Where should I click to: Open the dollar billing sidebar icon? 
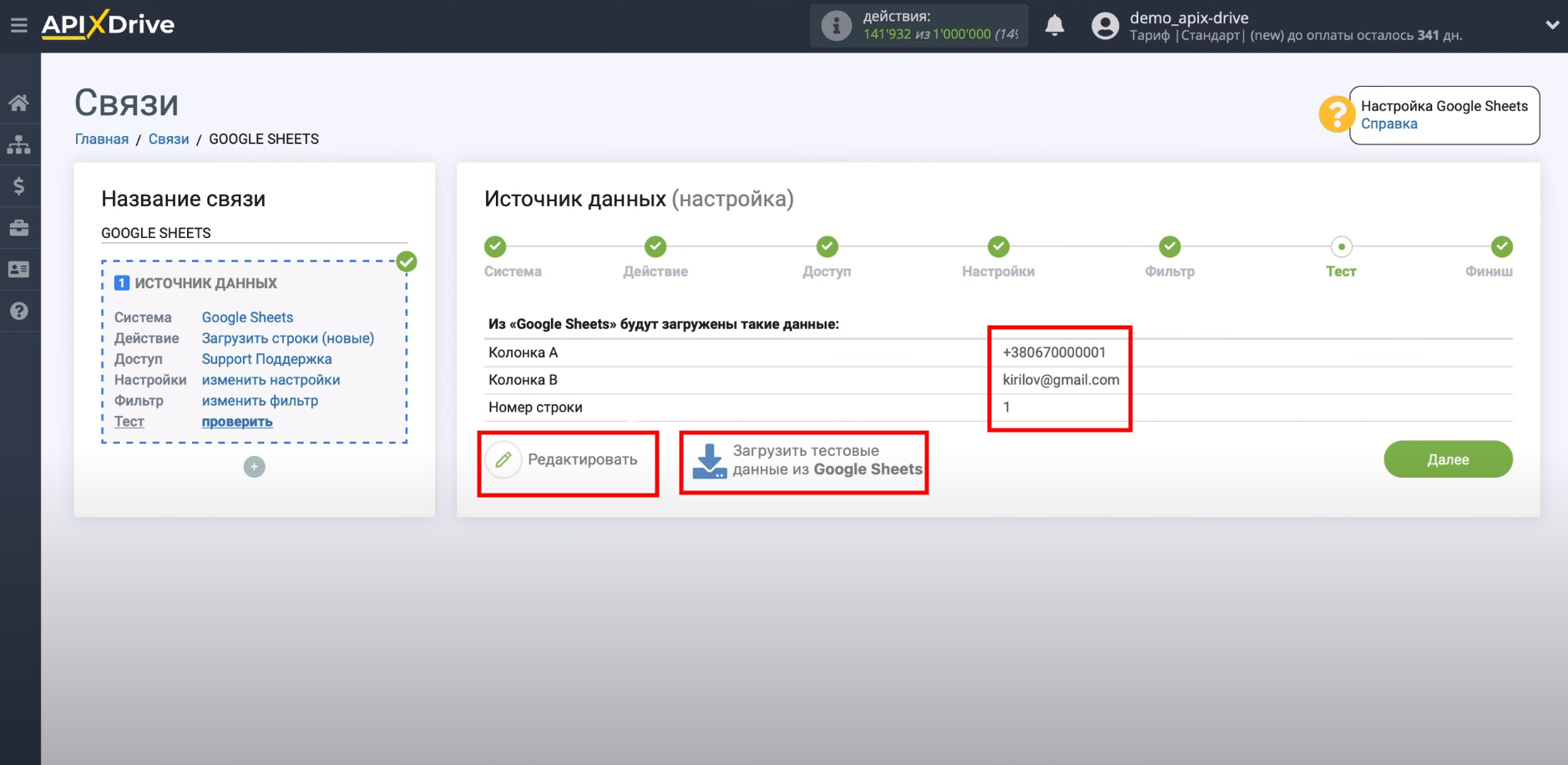coord(19,185)
